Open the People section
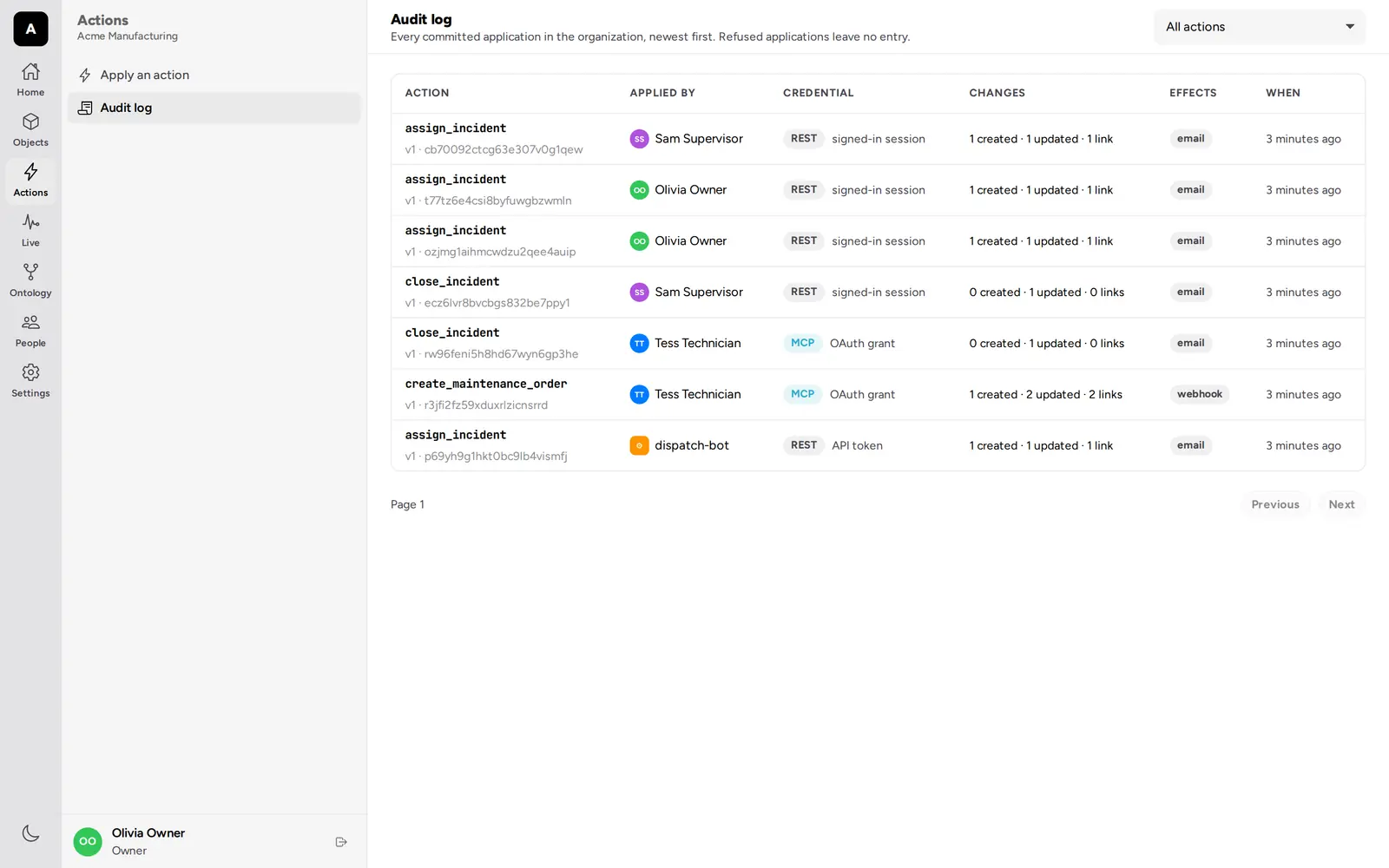This screenshot has height=868, width=1389. pyautogui.click(x=30, y=332)
